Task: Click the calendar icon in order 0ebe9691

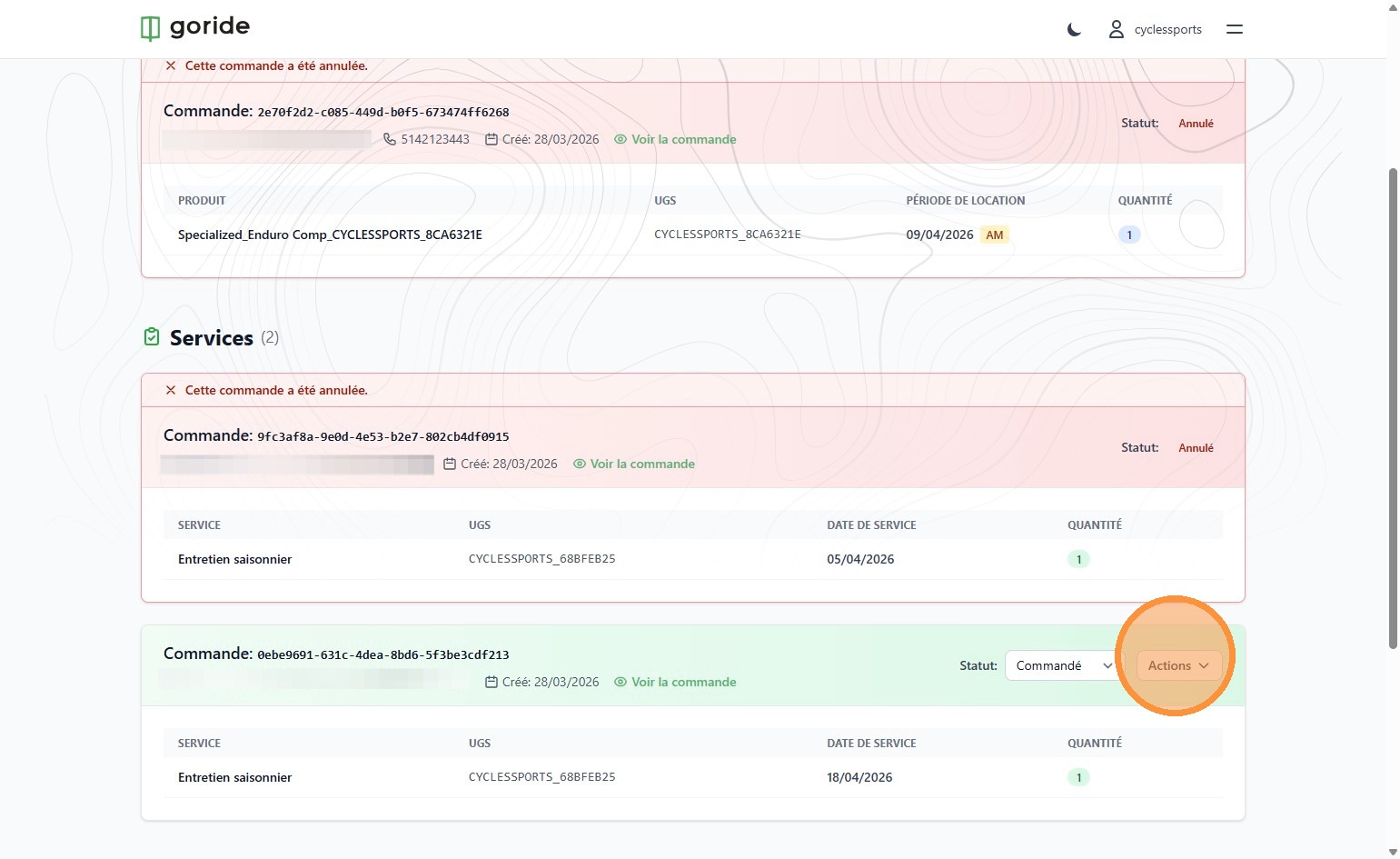Action: pos(491,682)
